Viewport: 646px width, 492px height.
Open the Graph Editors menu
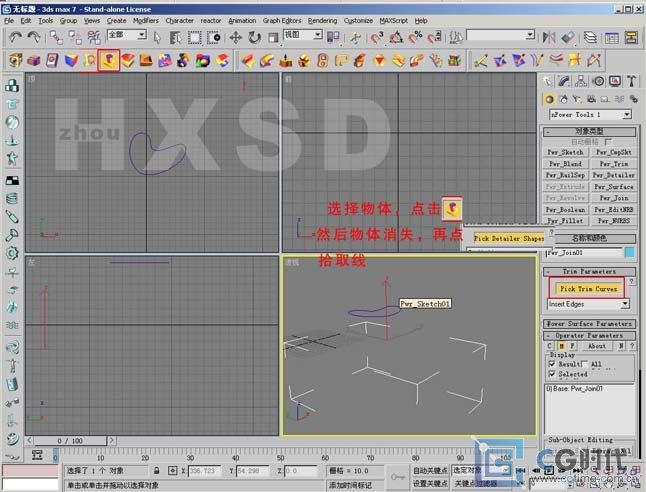coord(282,21)
